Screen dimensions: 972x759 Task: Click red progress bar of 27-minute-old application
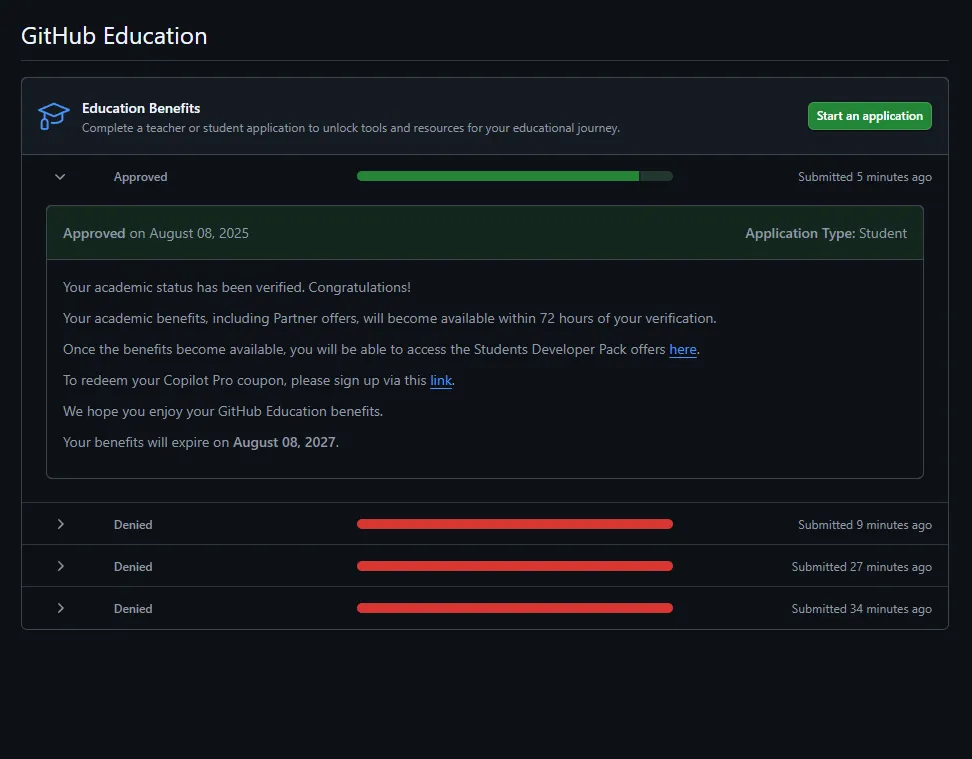click(x=514, y=566)
